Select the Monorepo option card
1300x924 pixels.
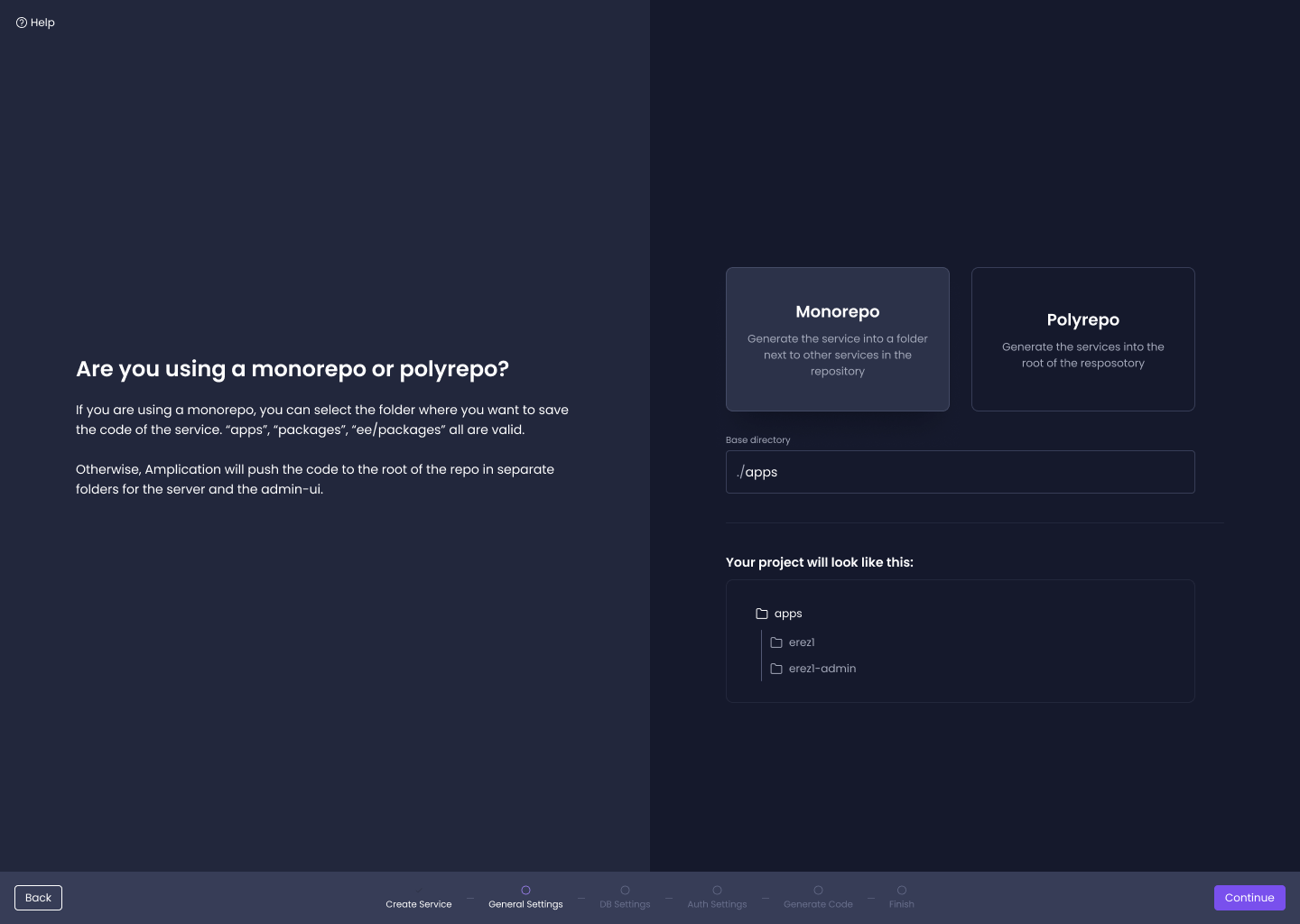[x=838, y=339]
